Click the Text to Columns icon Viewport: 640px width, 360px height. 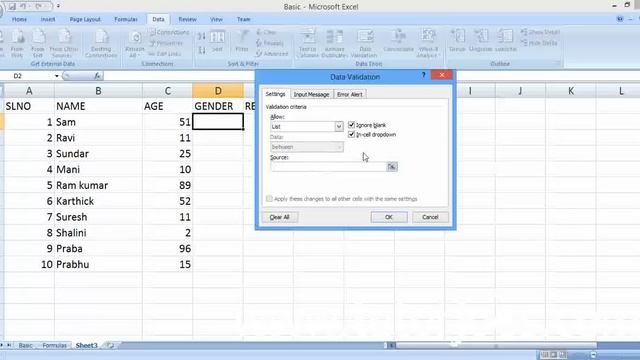coord(307,43)
